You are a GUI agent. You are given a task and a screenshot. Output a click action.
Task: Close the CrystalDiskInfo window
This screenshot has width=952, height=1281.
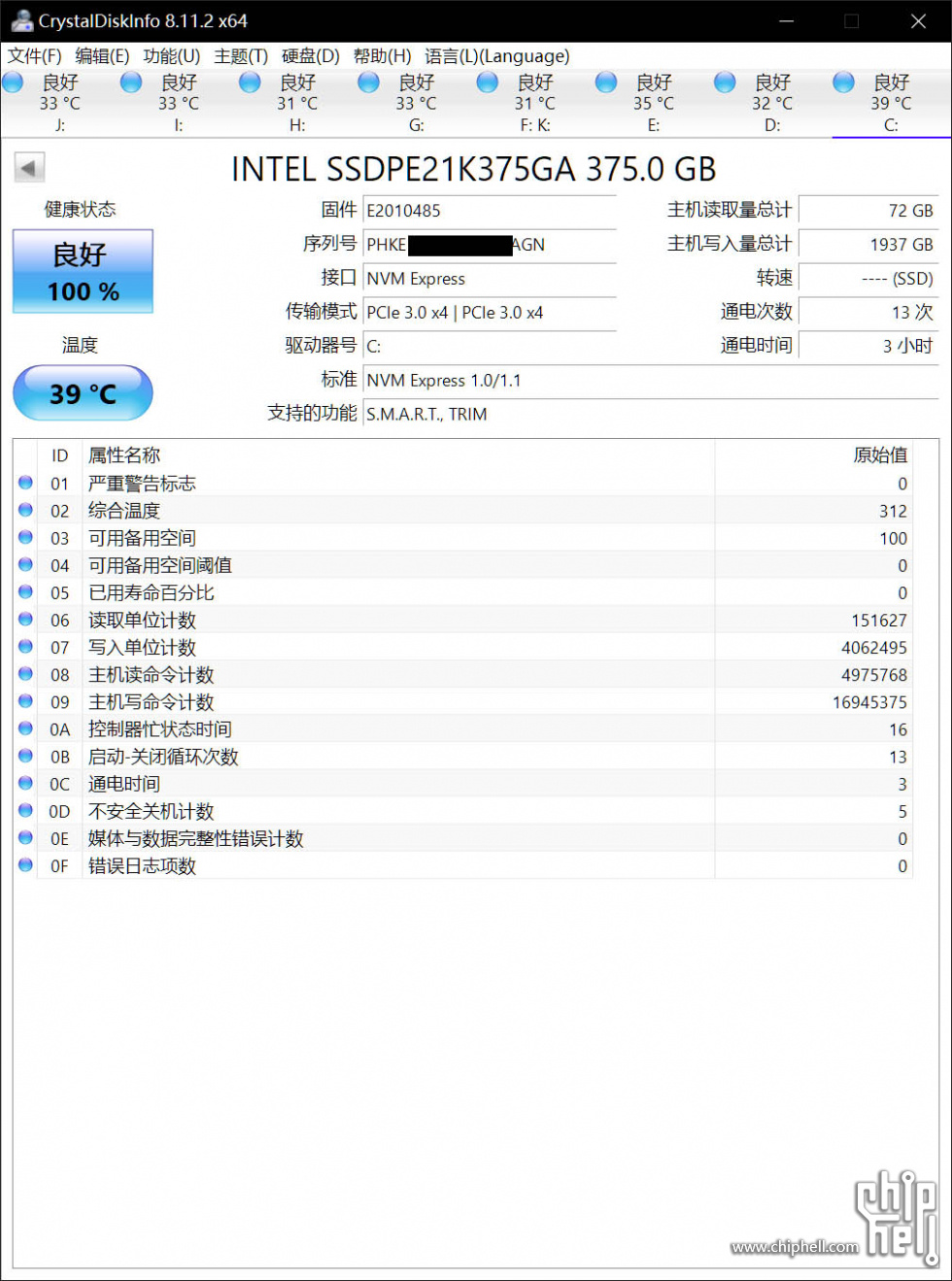tap(918, 20)
